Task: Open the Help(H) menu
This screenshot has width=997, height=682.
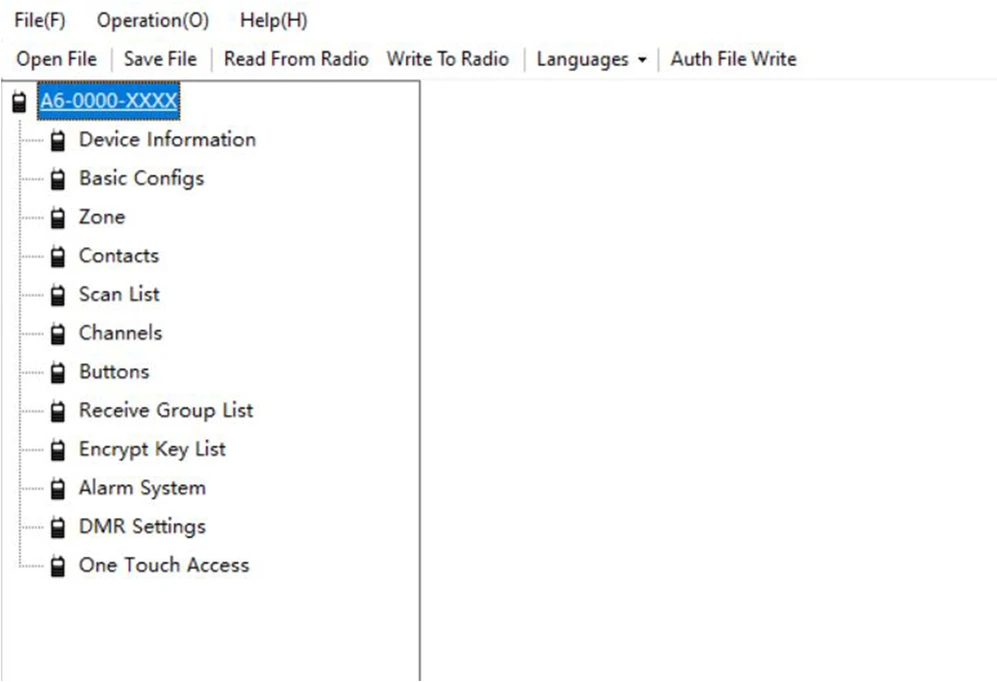Action: [x=273, y=20]
